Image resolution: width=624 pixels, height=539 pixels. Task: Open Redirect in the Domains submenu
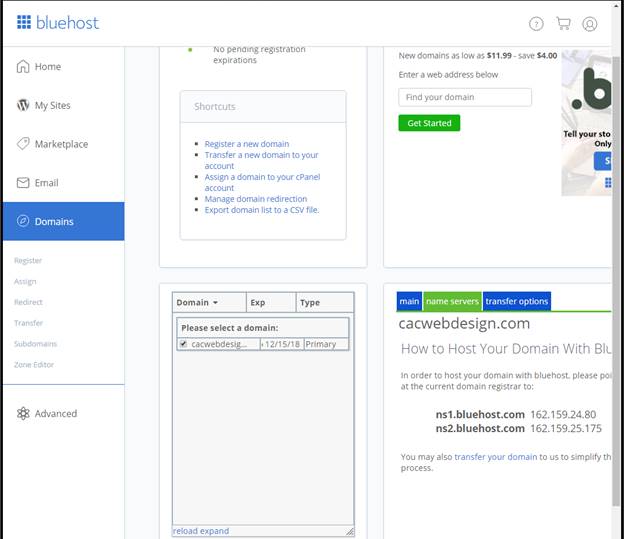28,302
